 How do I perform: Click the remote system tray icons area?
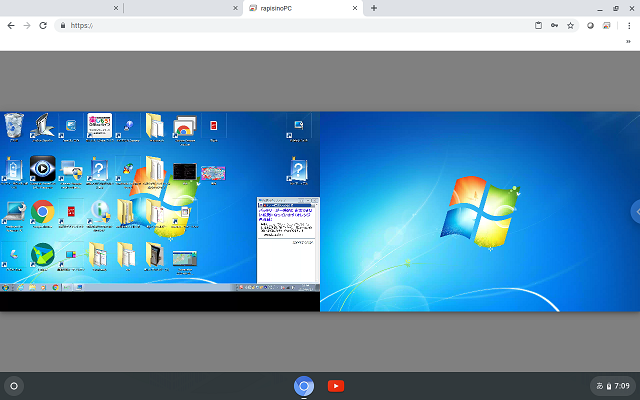point(267,287)
